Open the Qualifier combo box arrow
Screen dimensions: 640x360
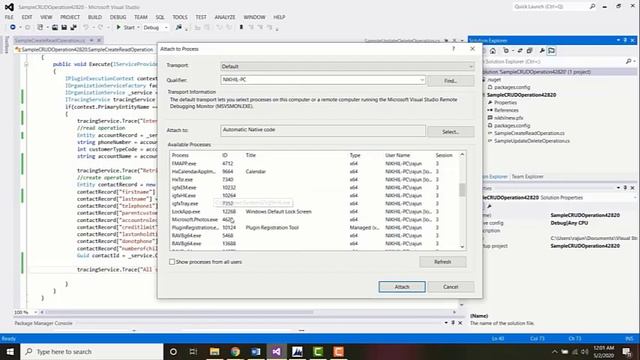(422, 80)
